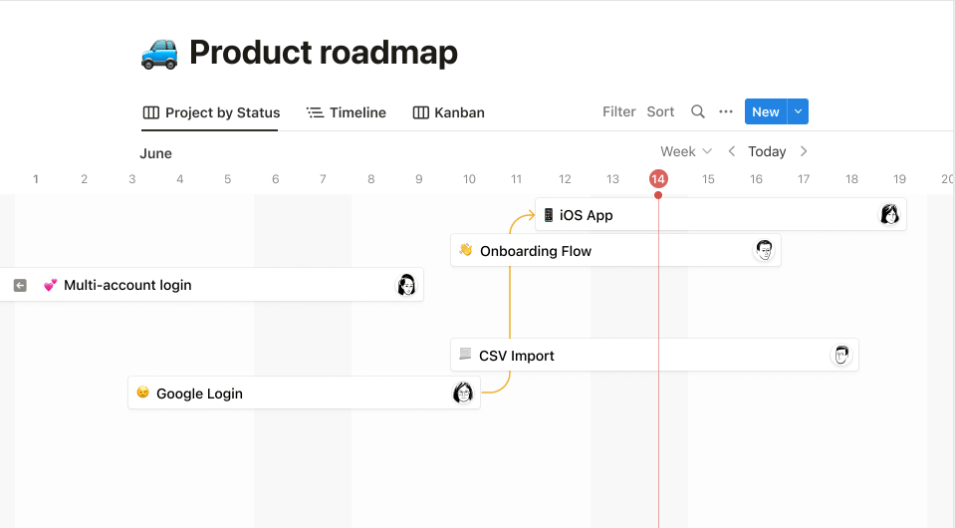Click the avatar on Multi-account login bar

click(x=406, y=285)
